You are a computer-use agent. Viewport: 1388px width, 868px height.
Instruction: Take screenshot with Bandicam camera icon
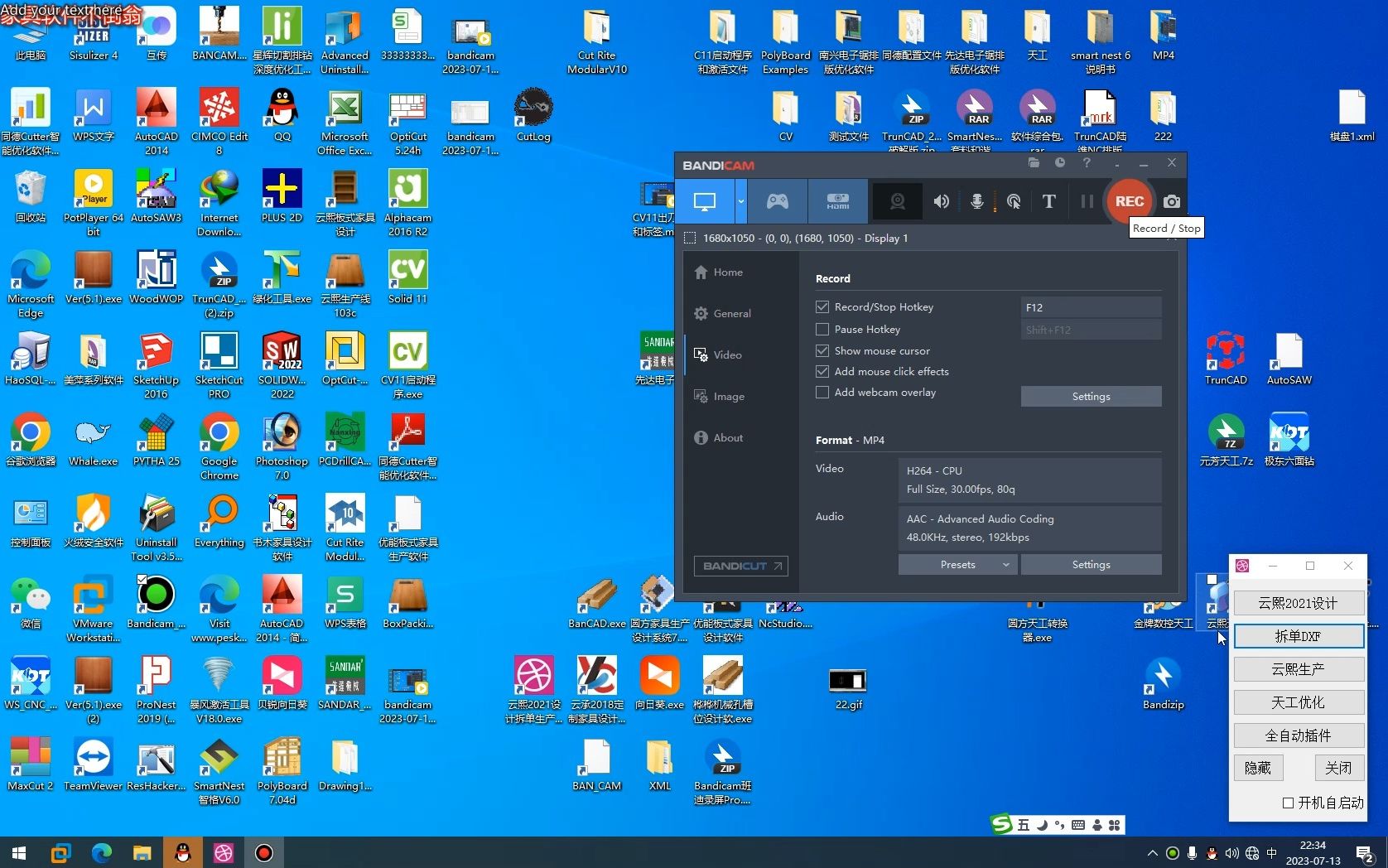point(1171,201)
